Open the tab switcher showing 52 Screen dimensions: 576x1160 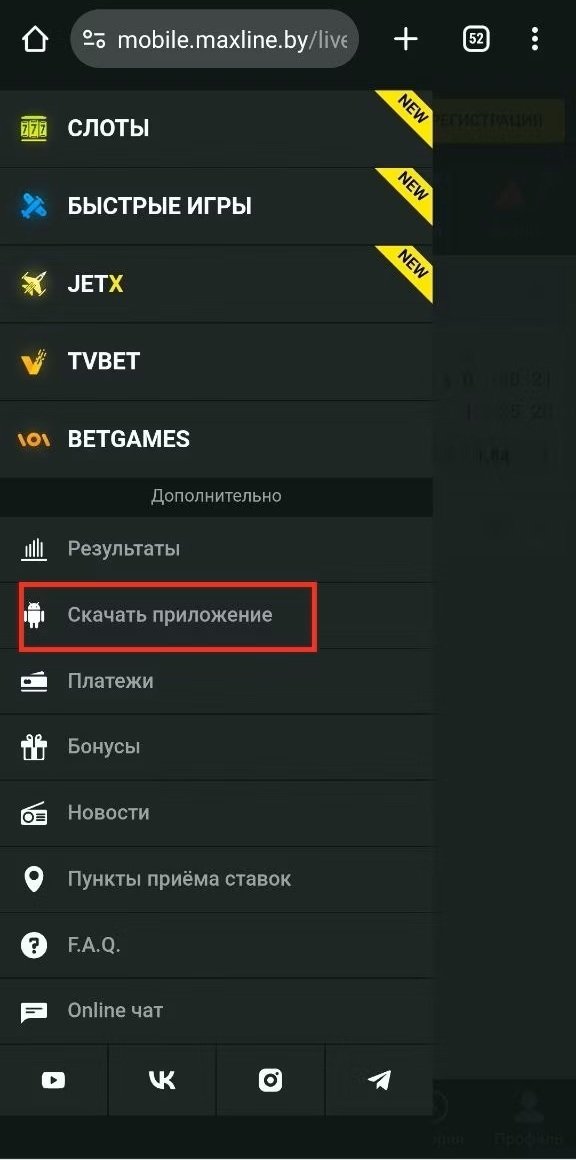point(476,39)
